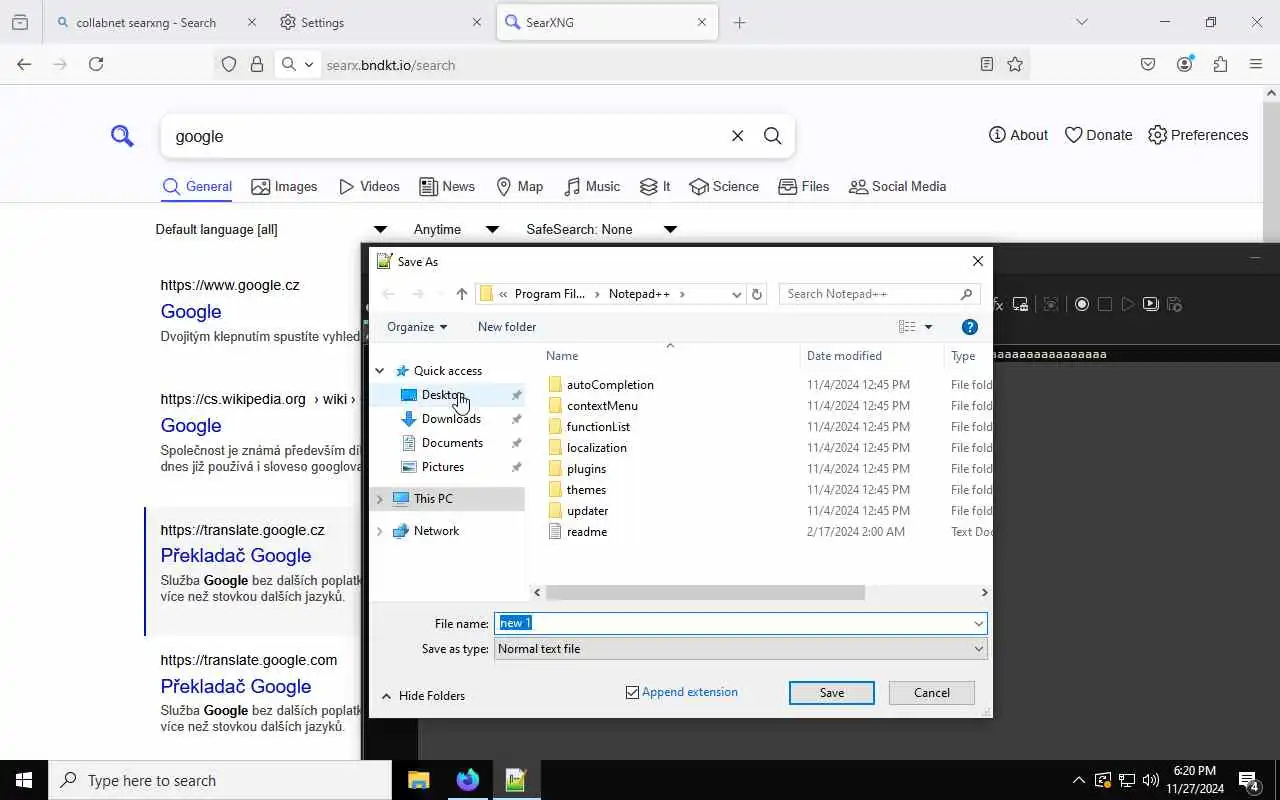Sort files by Date modified column
Screen dimensions: 1280x800
[x=844, y=356]
